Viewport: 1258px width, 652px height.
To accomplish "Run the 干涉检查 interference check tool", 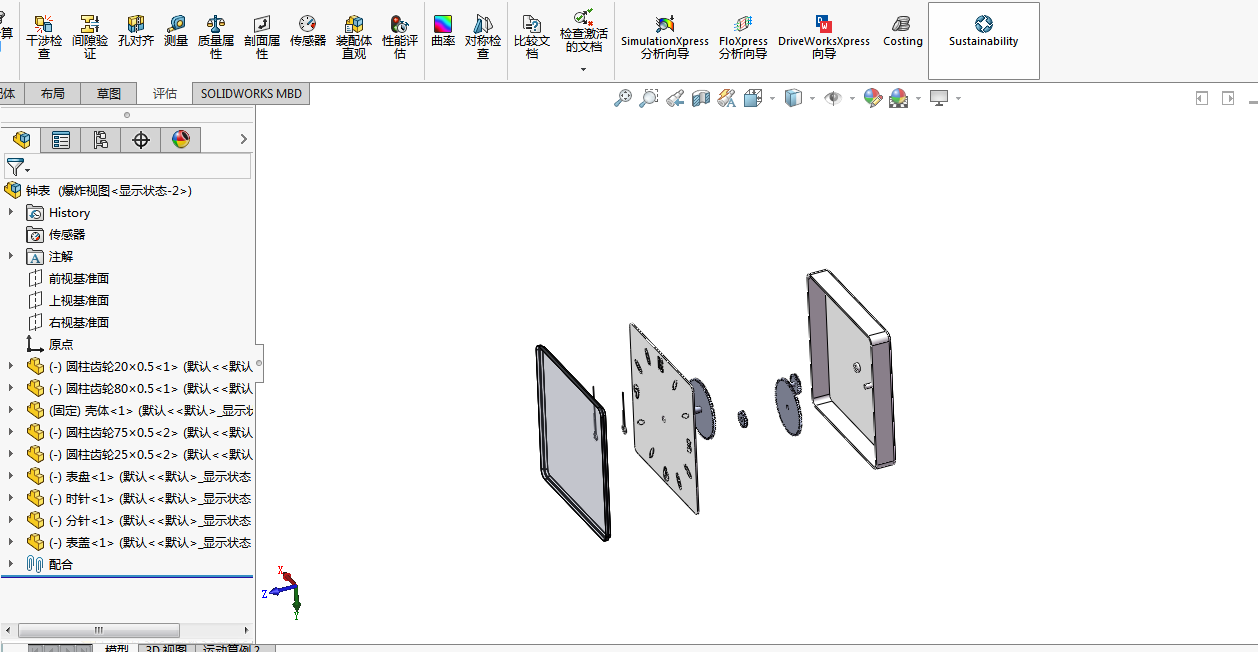I will pos(43,37).
